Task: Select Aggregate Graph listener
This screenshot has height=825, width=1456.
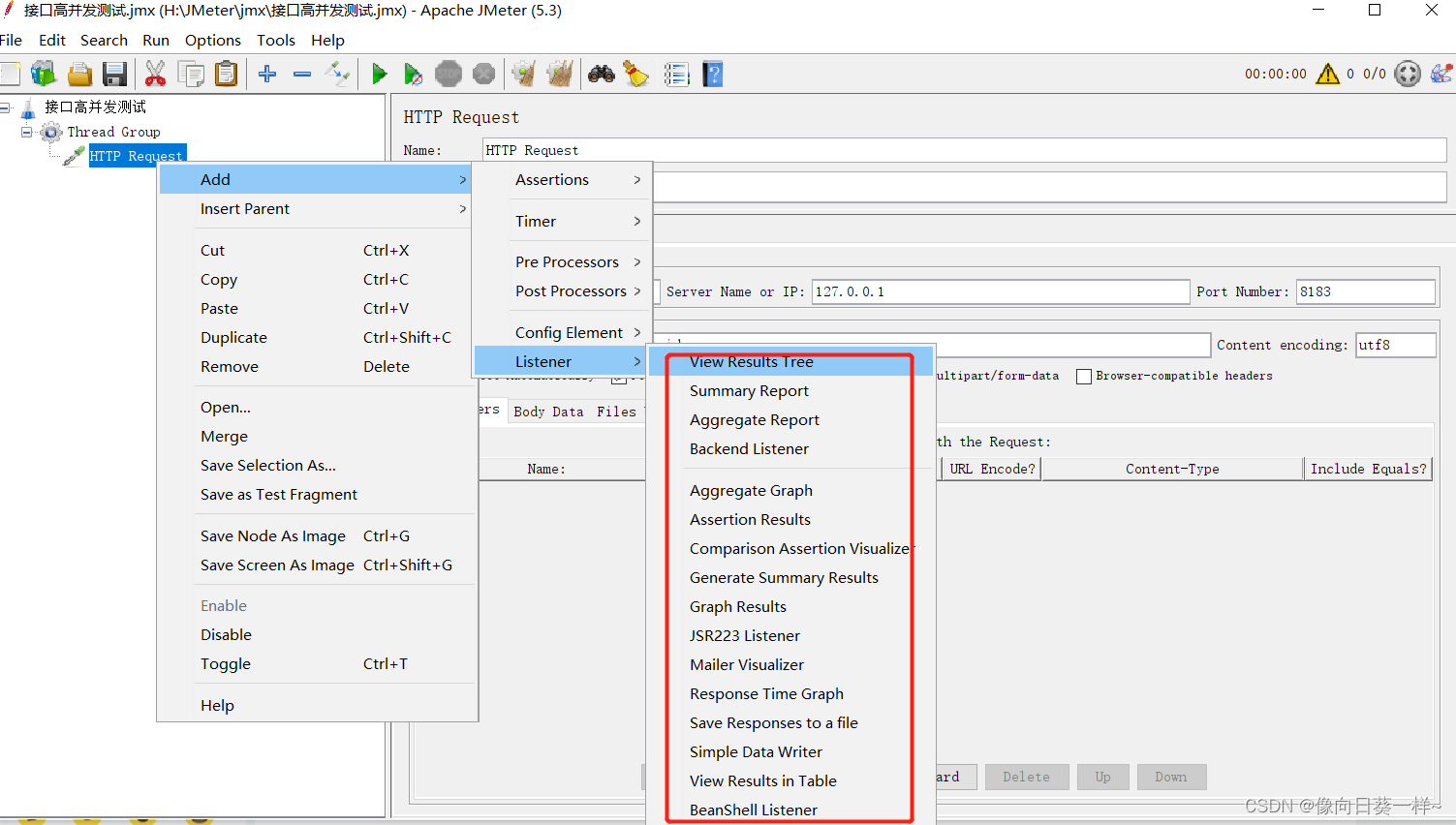Action: 790,491
